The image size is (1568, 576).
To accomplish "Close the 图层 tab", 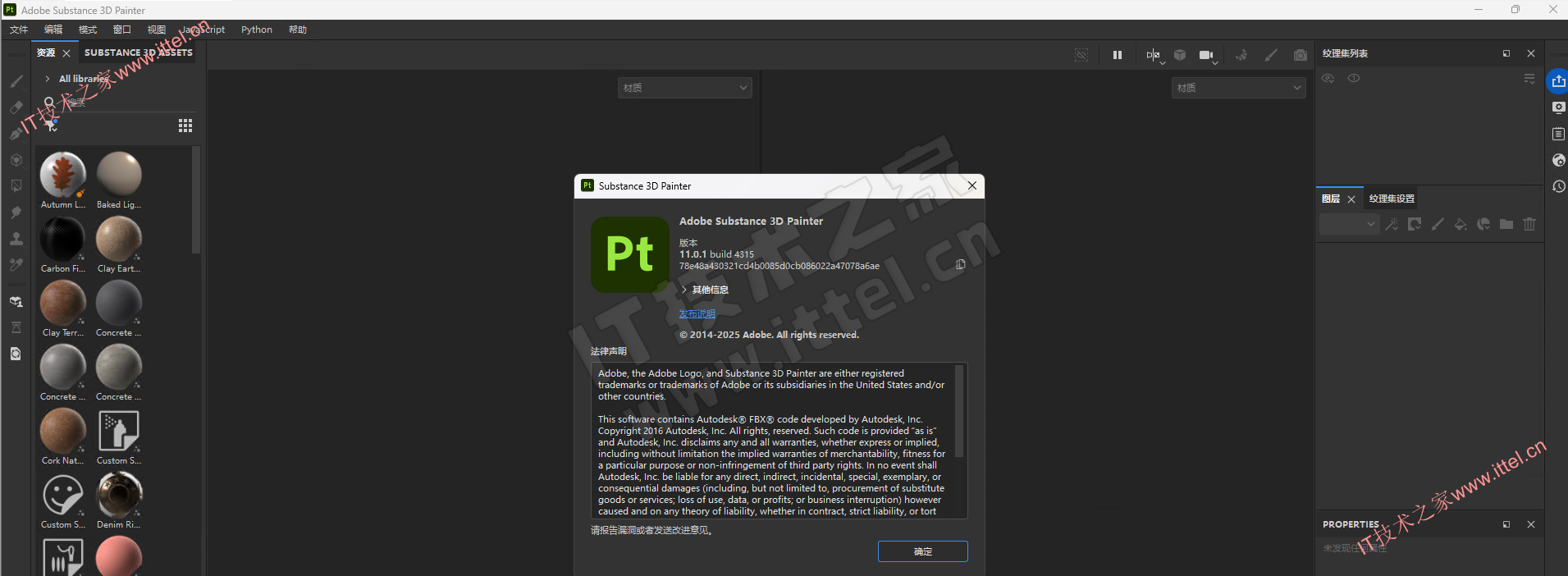I will 1351,199.
